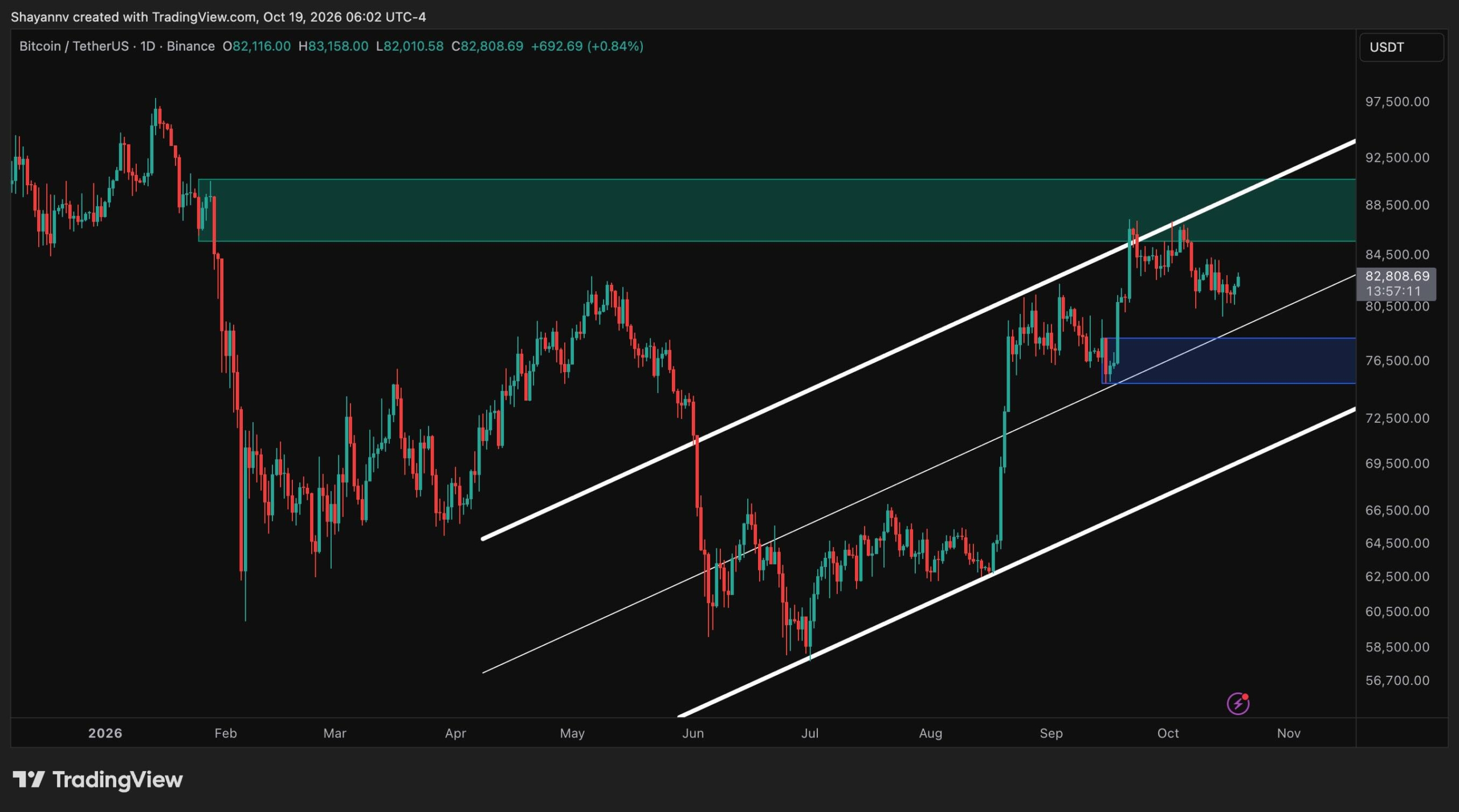
Task: Click the close value C82,808.69
Action: (x=487, y=46)
